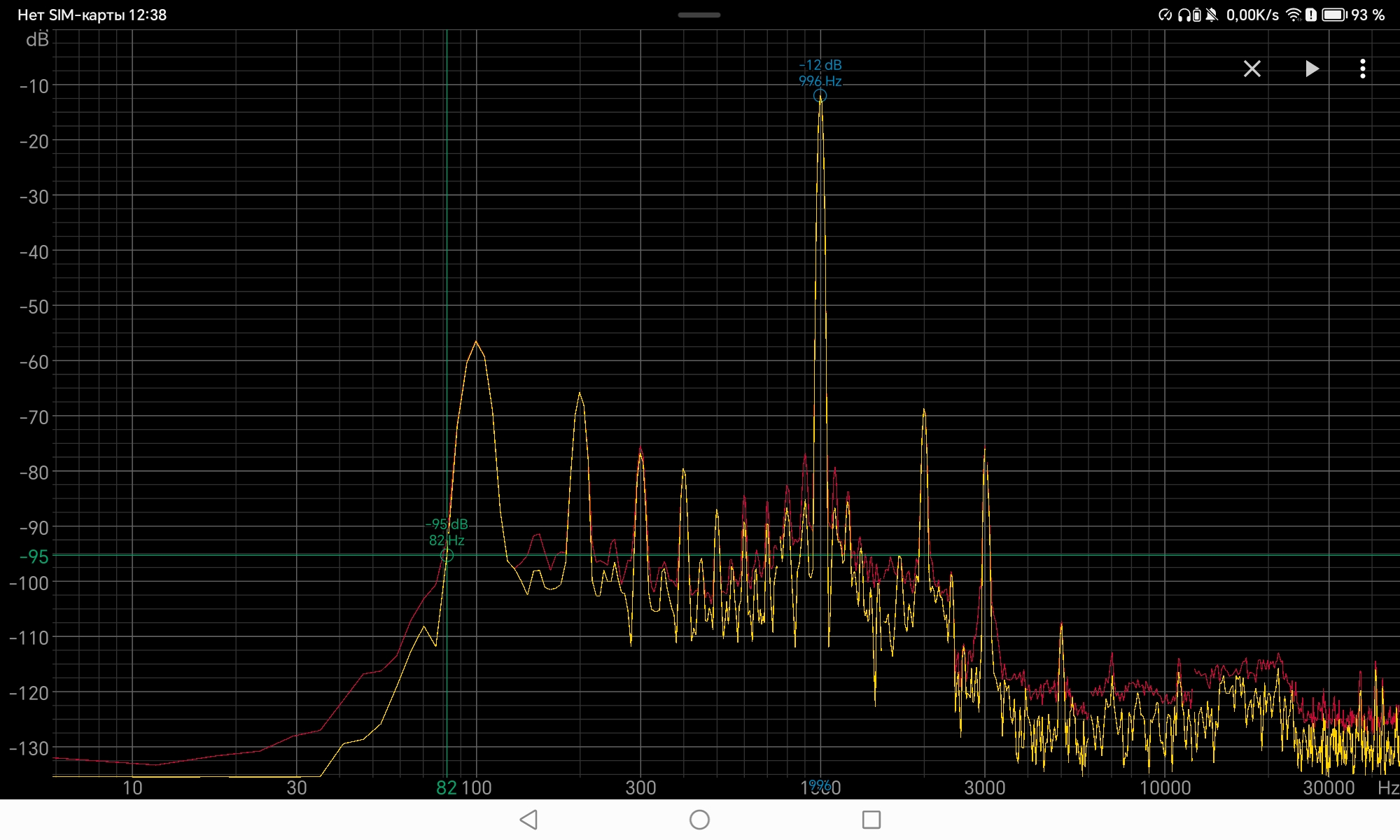Tap the green '82' x-axis value
The width and height of the screenshot is (1400, 840).
(447, 788)
